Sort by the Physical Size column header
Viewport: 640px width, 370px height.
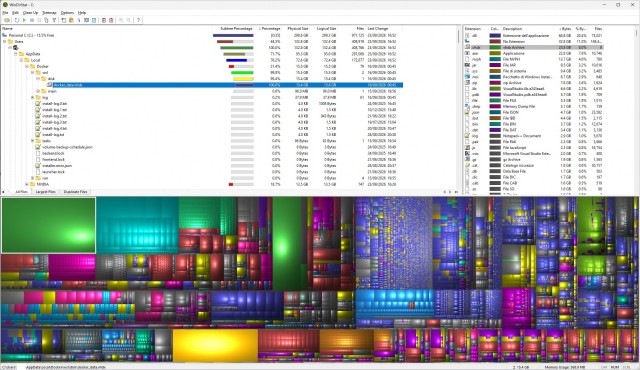pos(298,29)
